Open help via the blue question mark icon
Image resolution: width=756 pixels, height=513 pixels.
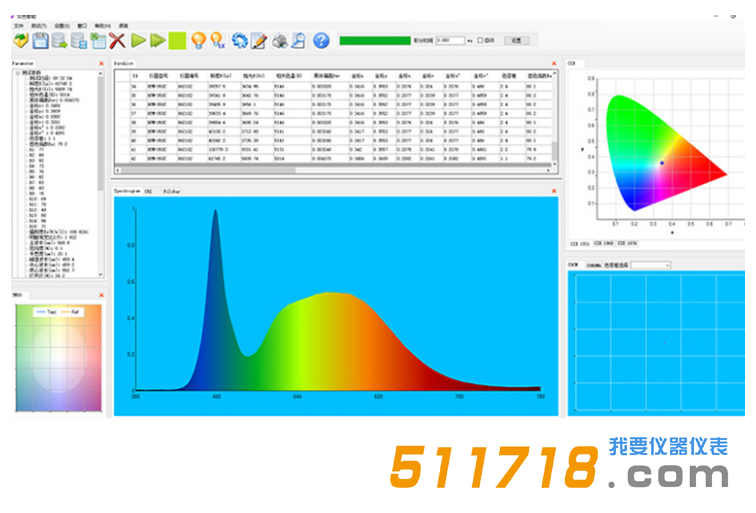pyautogui.click(x=321, y=41)
